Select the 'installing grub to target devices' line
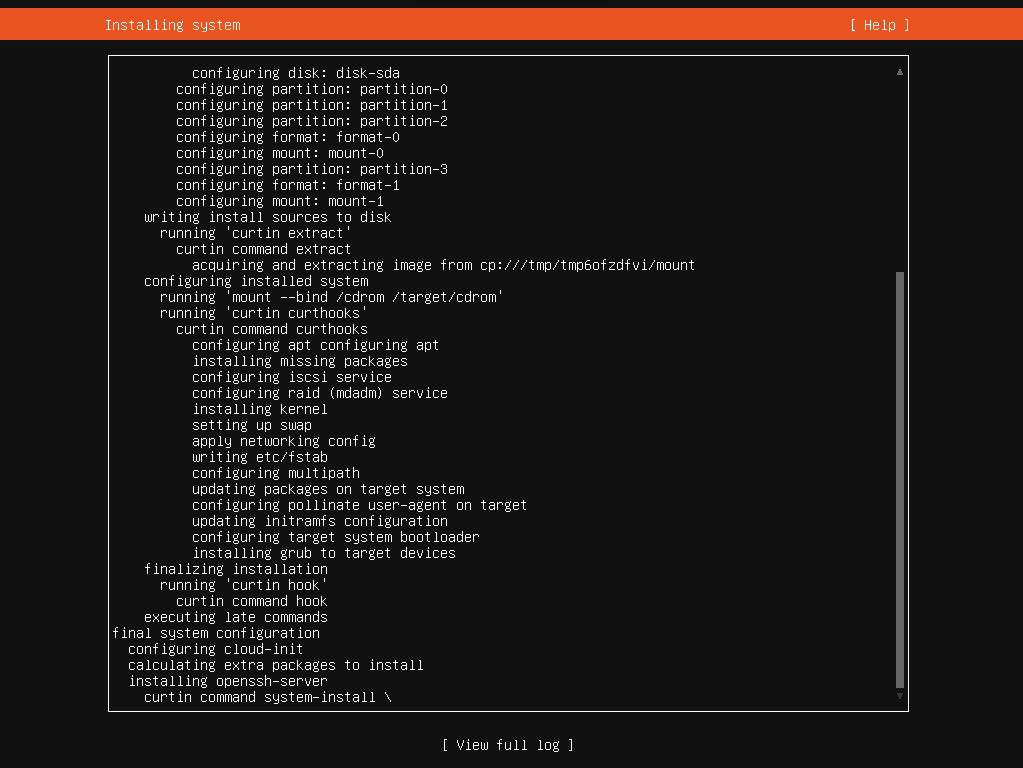The width and height of the screenshot is (1023, 768). [324, 553]
